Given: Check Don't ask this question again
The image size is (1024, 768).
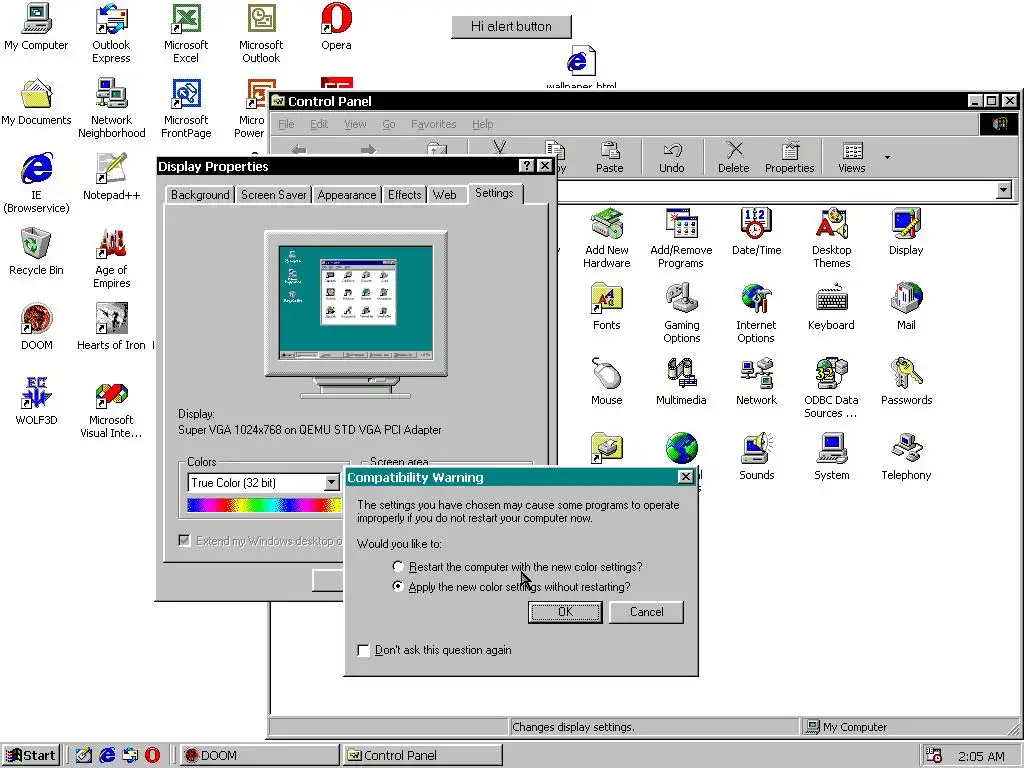Looking at the screenshot, I should [x=364, y=650].
